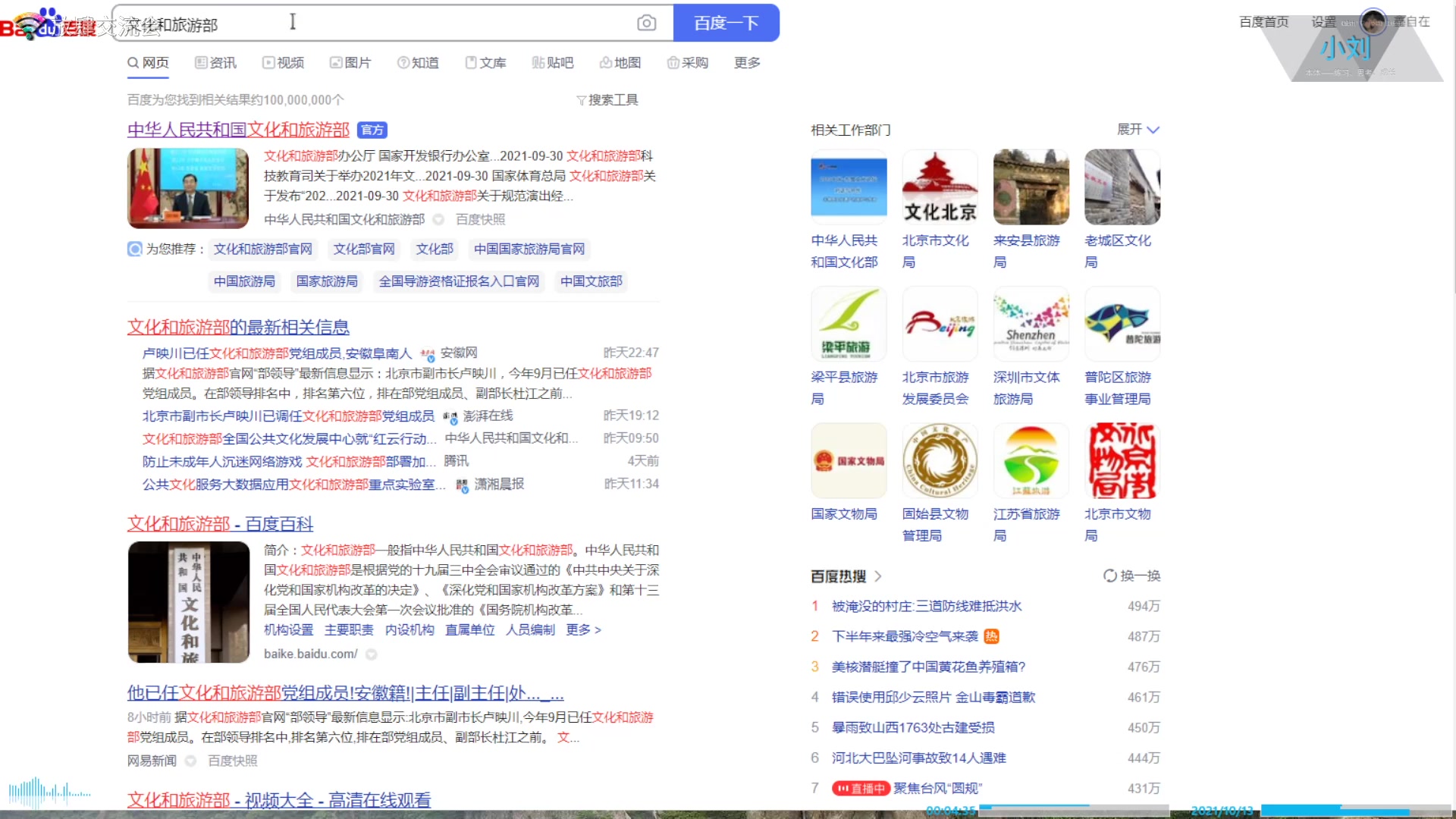This screenshot has width=1456, height=819.
Task: Open the 文化和旅游部 - 百度百科 result
Action: 220,524
